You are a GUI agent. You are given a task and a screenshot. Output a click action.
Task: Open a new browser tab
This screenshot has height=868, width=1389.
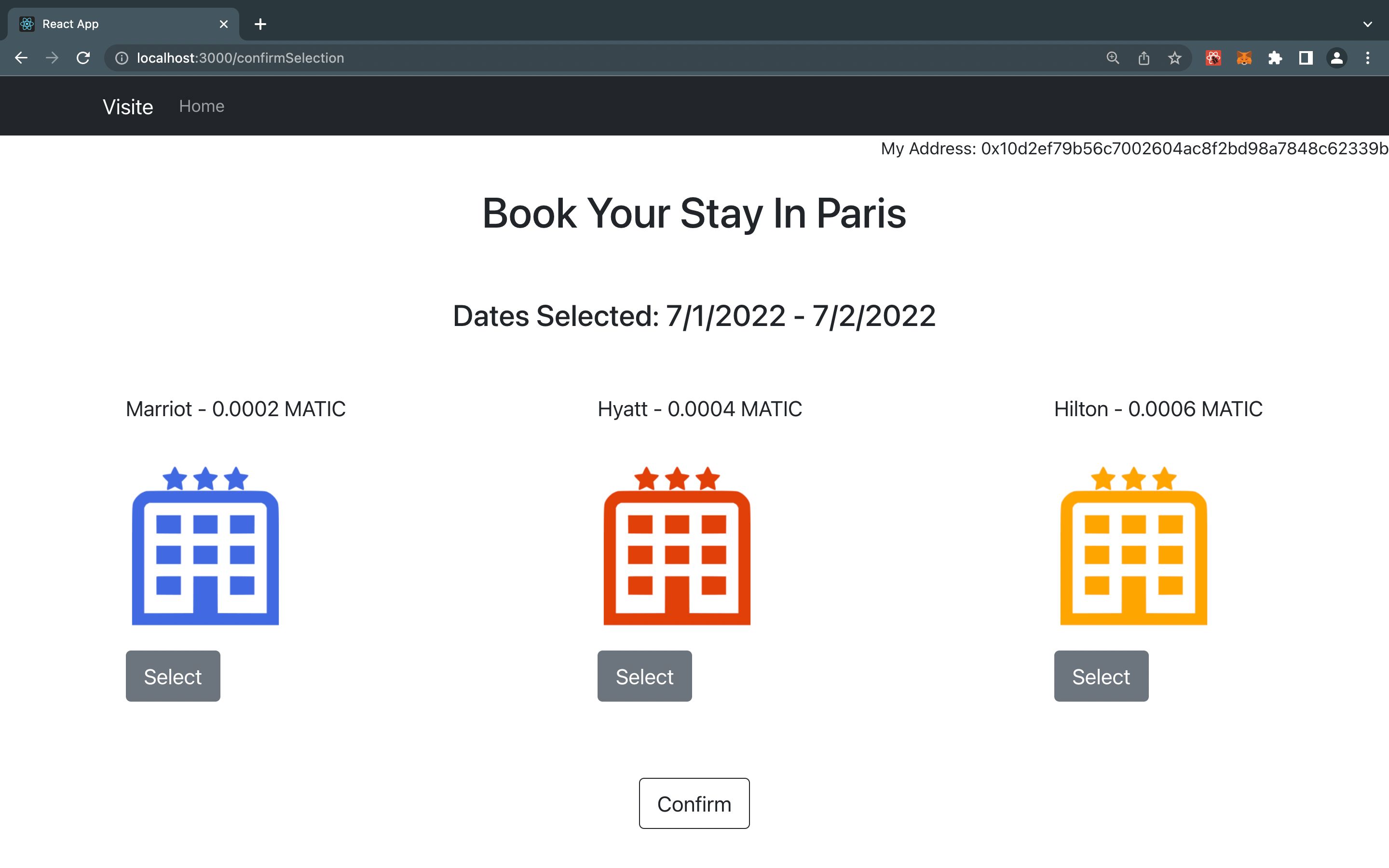(x=260, y=24)
